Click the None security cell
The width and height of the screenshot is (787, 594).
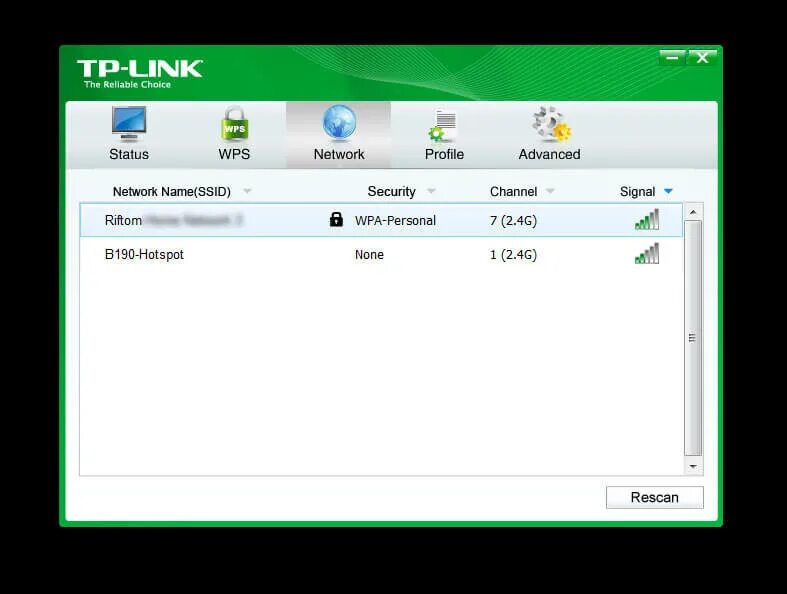369,255
